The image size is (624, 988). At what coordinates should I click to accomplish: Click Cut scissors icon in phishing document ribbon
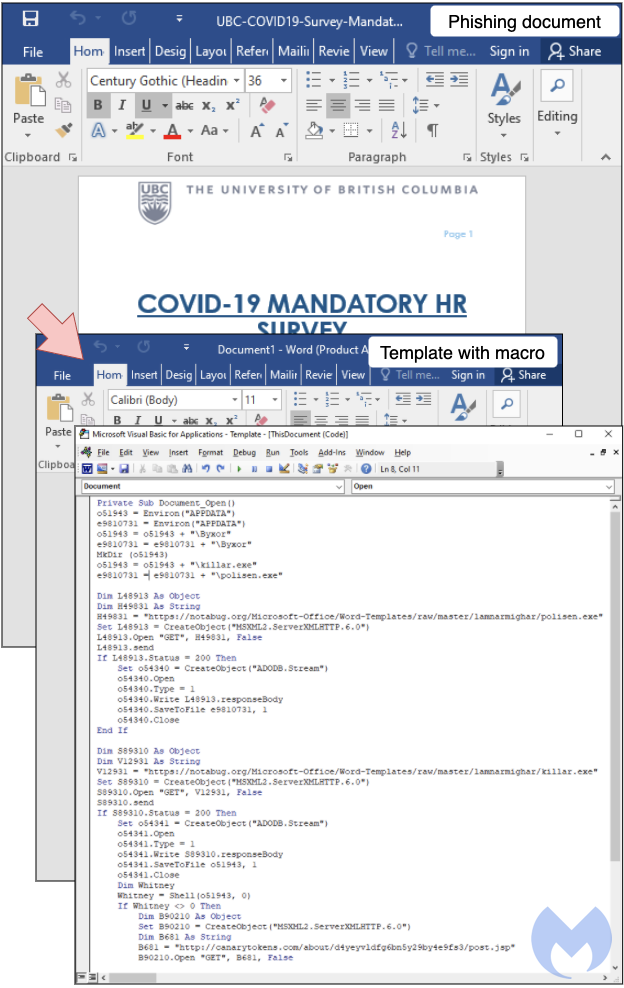pos(63,80)
